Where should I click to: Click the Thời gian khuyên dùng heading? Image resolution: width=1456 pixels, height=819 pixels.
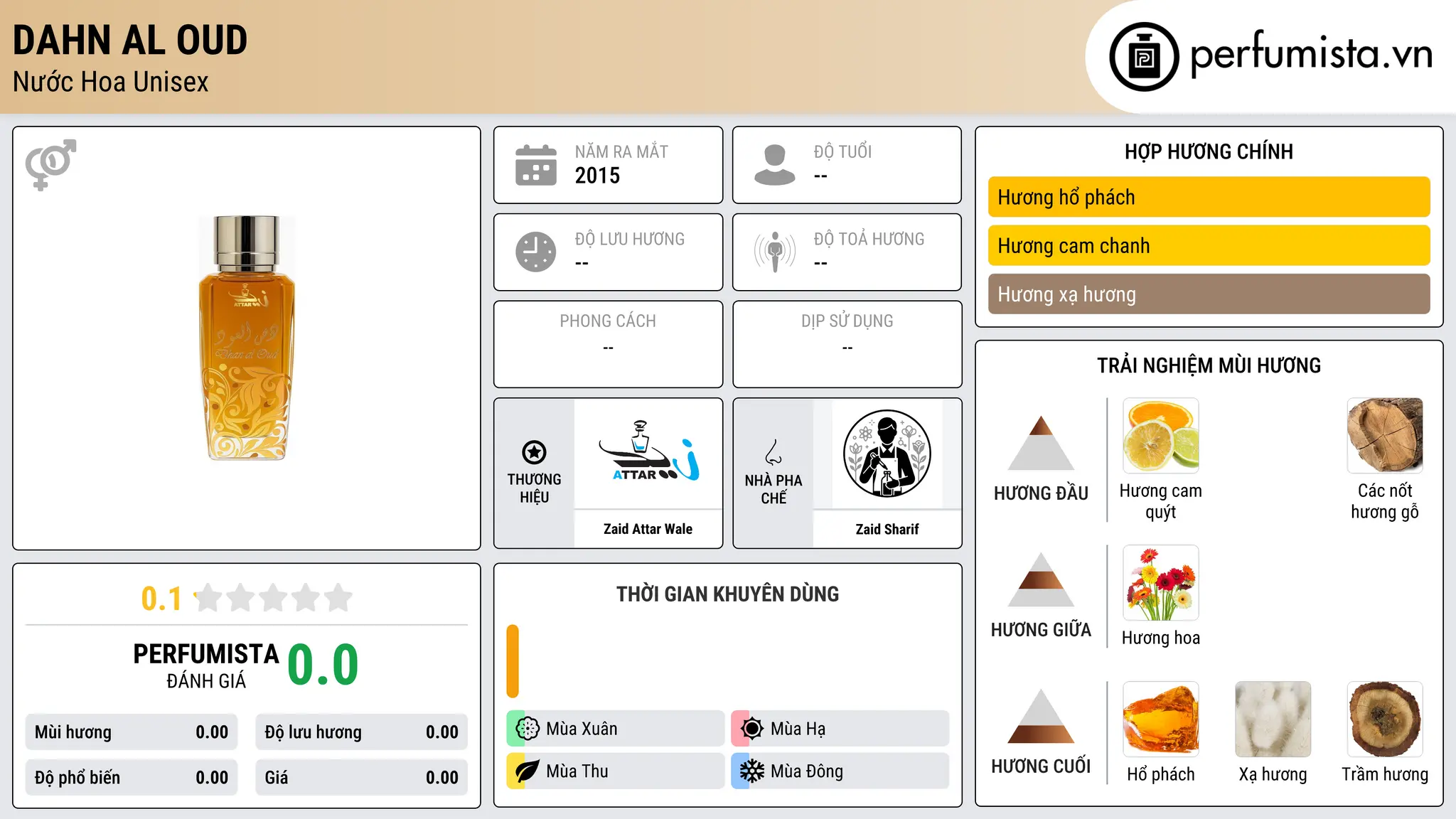click(x=728, y=594)
